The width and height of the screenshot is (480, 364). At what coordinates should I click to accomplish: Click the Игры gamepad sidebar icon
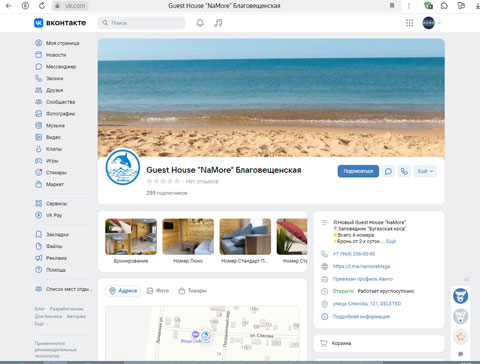click(39, 161)
